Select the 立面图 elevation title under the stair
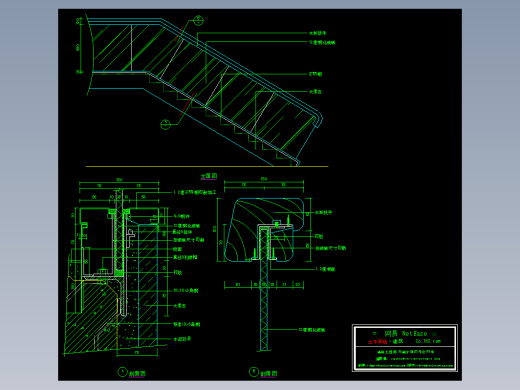This screenshot has height=390, width=520. click(x=209, y=176)
